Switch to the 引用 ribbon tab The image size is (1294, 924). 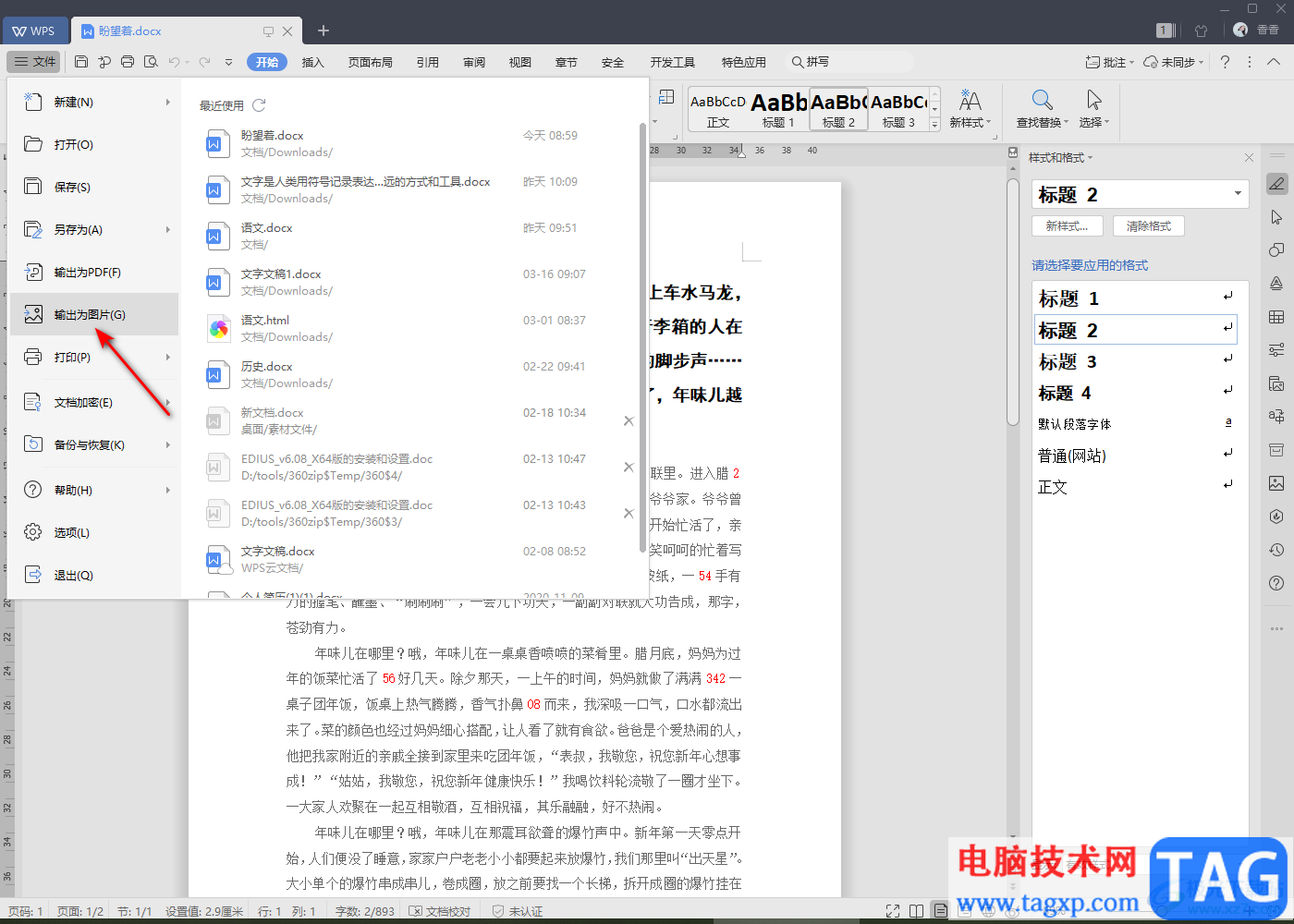tap(428, 62)
